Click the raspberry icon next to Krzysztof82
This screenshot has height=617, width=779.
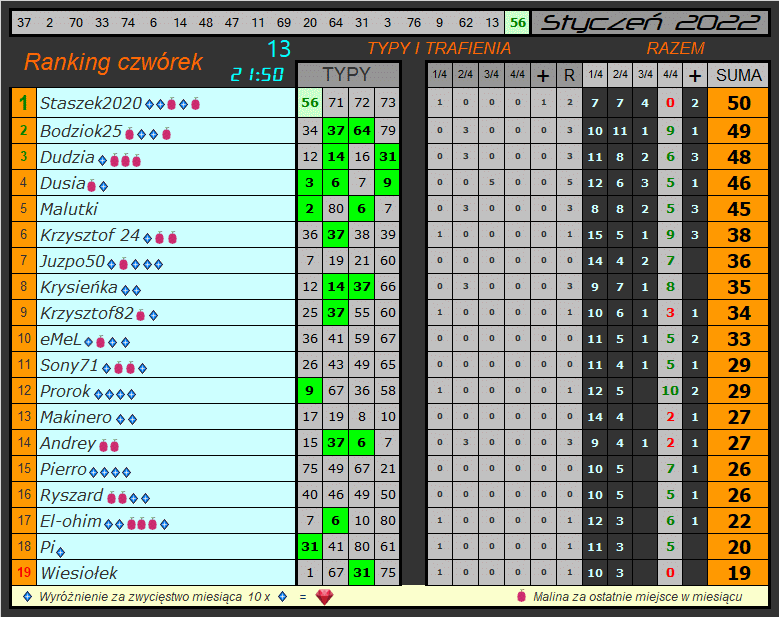(x=141, y=315)
